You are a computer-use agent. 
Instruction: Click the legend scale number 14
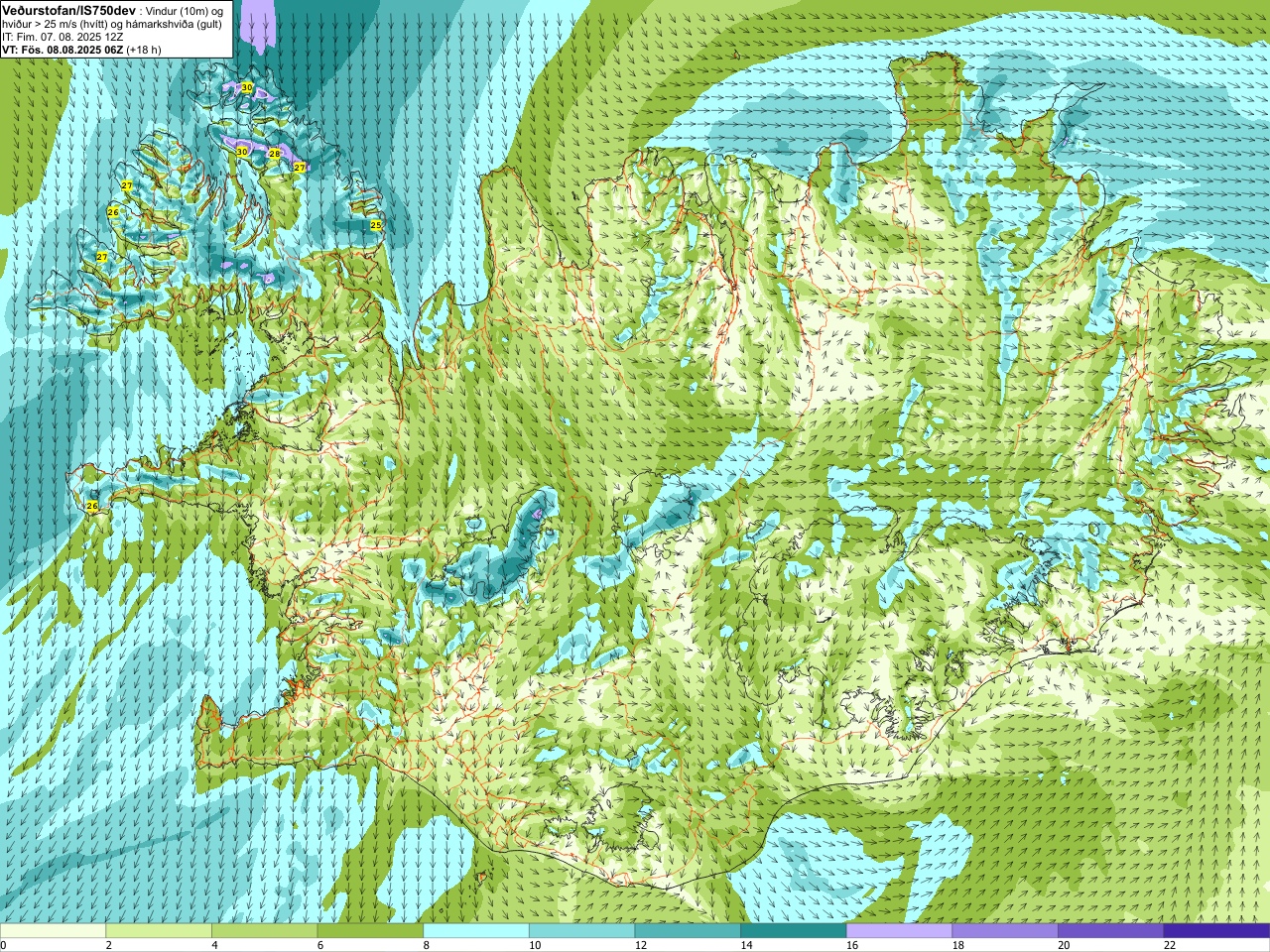coord(746,945)
